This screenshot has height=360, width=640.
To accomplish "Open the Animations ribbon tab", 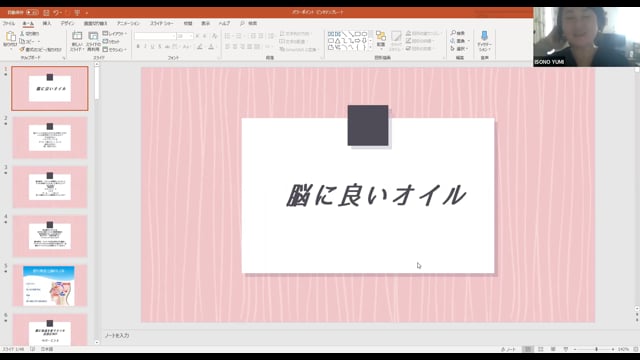I will click(x=128, y=24).
